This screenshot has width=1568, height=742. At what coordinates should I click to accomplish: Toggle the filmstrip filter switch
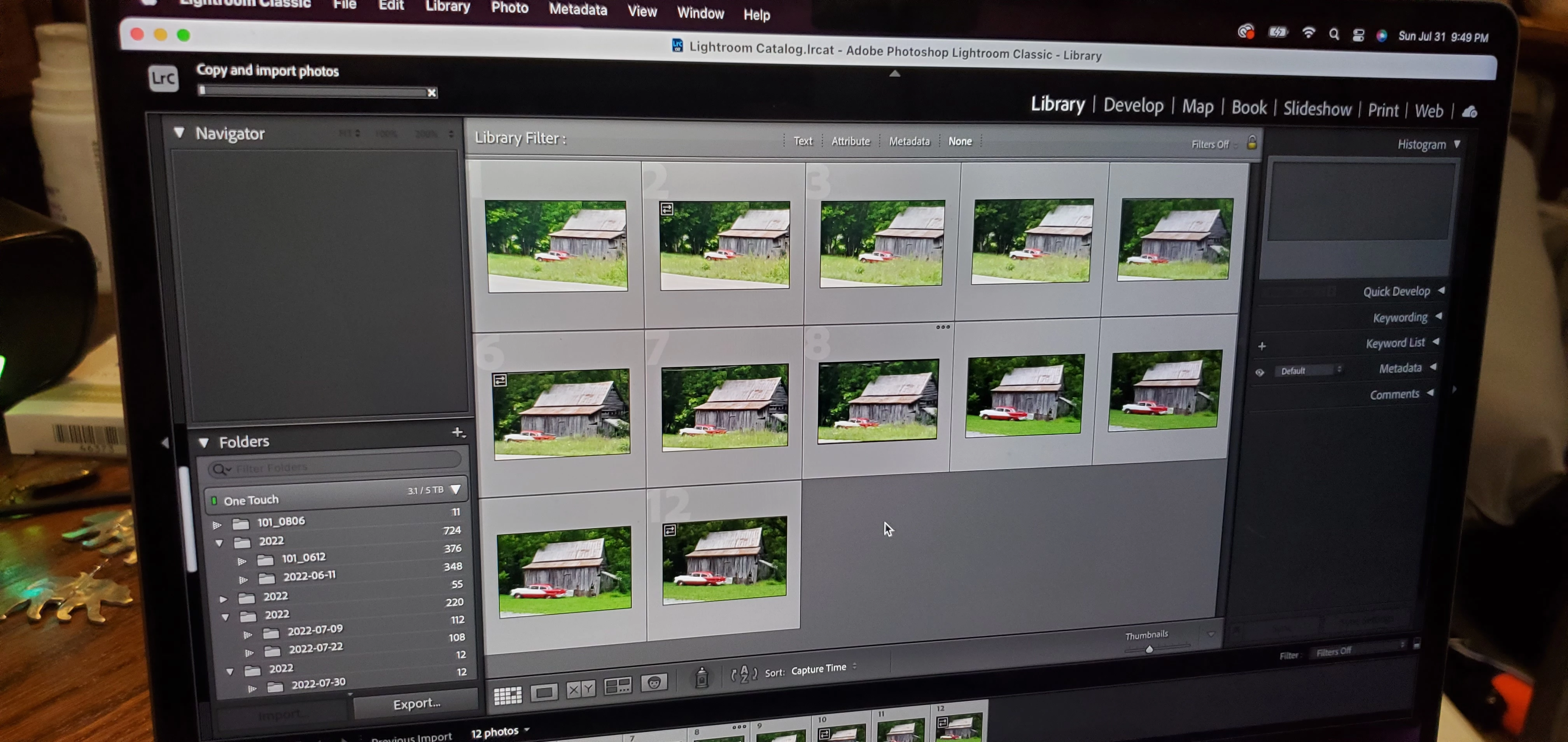1416,643
